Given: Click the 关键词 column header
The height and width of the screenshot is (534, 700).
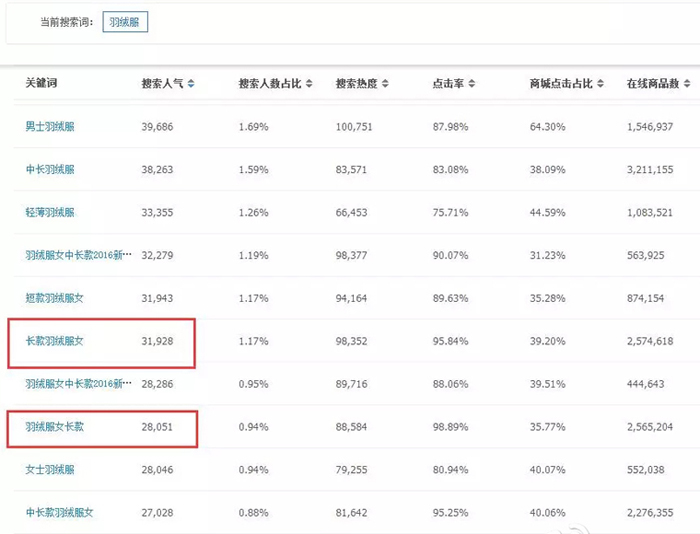Looking at the screenshot, I should click(41, 83).
